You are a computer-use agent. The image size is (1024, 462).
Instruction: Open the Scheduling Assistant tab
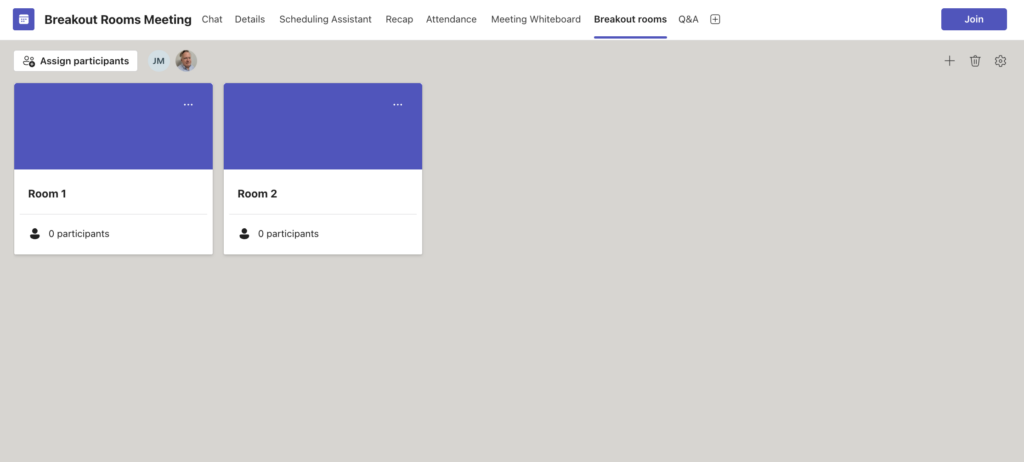point(325,19)
